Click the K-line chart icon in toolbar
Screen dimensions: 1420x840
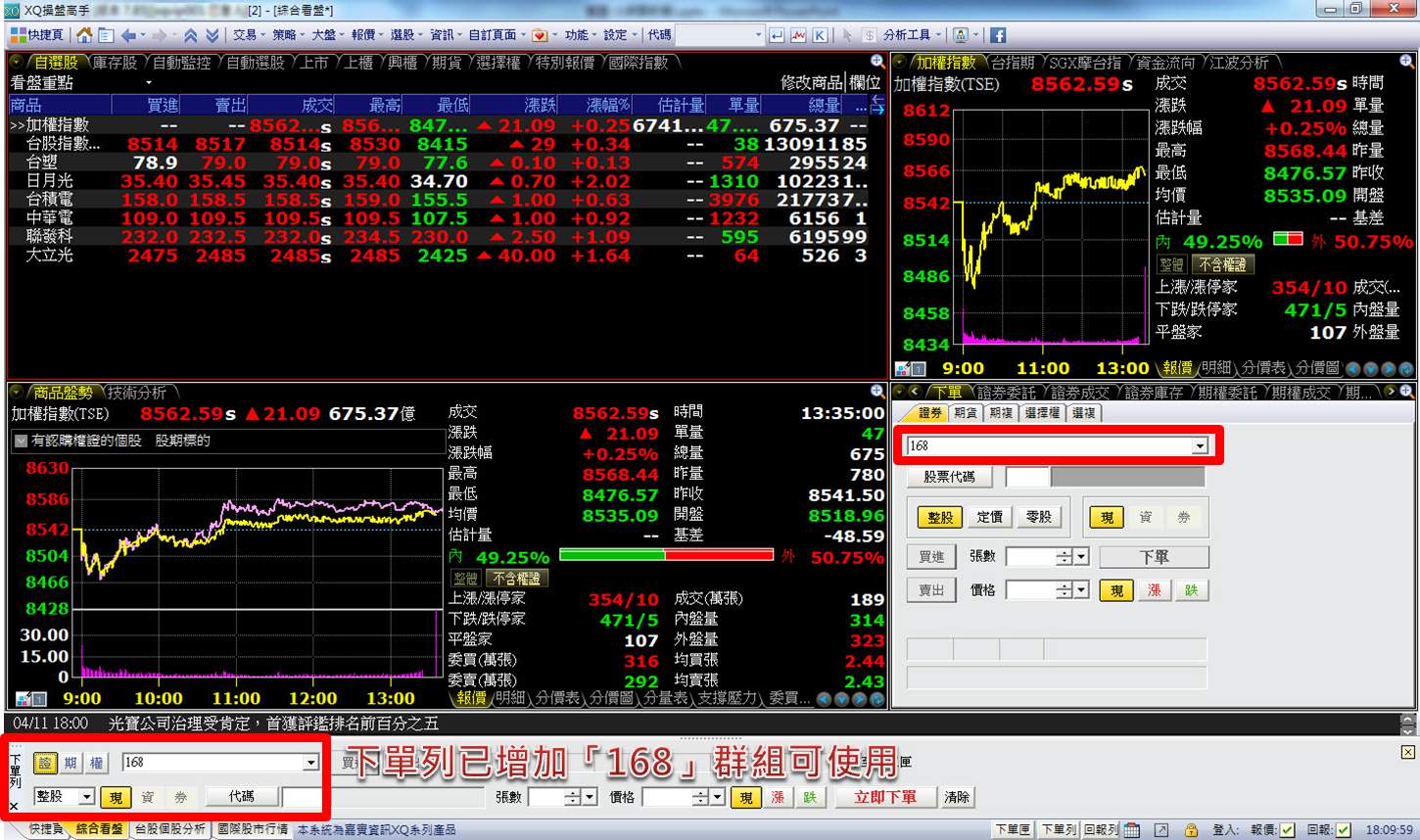(x=820, y=35)
